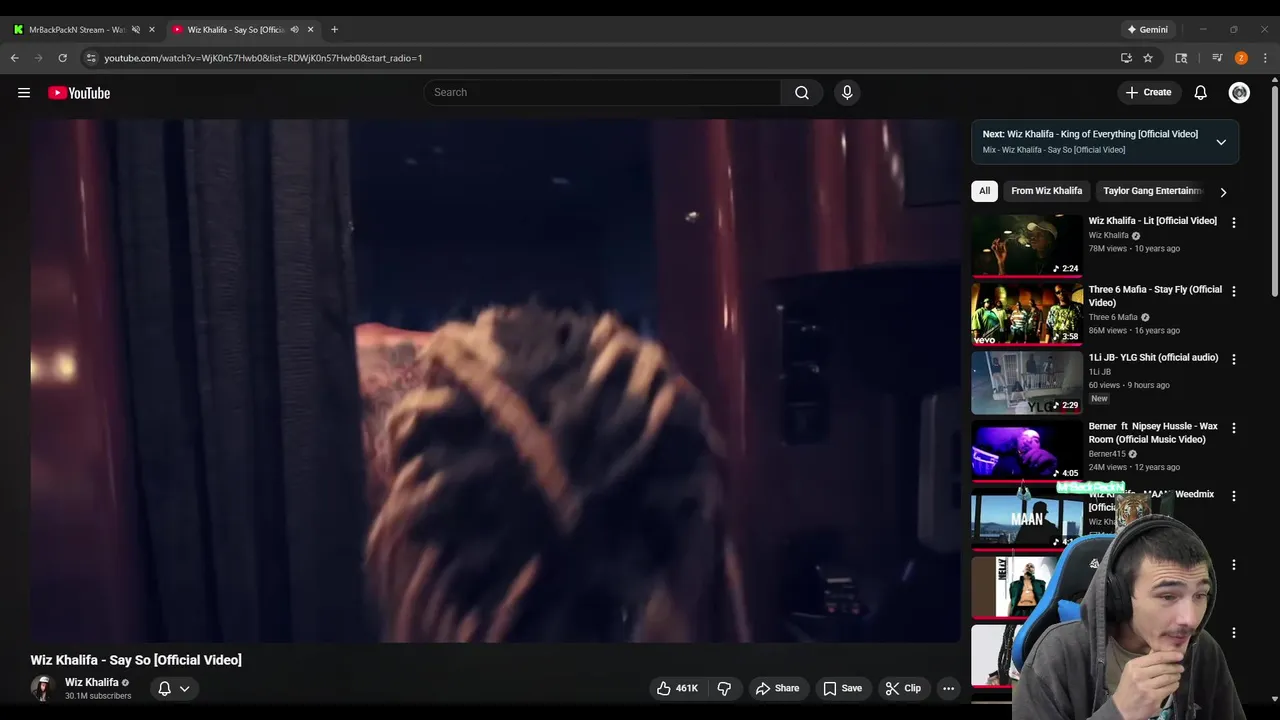Mute audio on the Say So tab
1280x720 pixels.
[x=294, y=29]
